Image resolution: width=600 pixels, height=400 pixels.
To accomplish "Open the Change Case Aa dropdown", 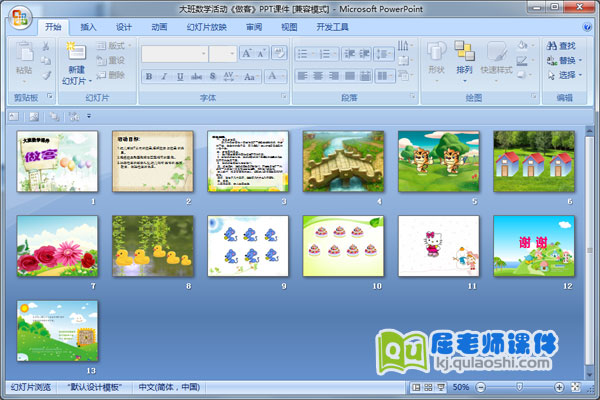I will [251, 77].
